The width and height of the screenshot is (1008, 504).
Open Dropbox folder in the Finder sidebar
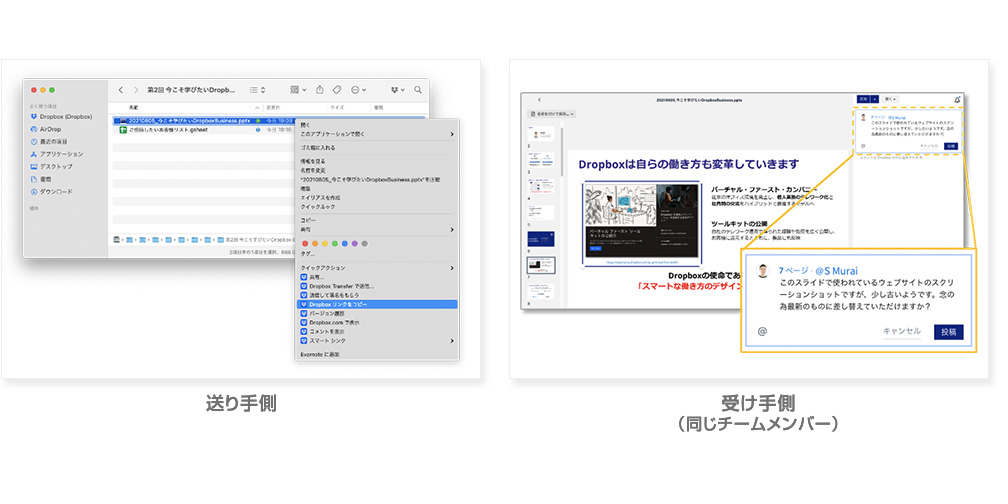pyautogui.click(x=57, y=117)
